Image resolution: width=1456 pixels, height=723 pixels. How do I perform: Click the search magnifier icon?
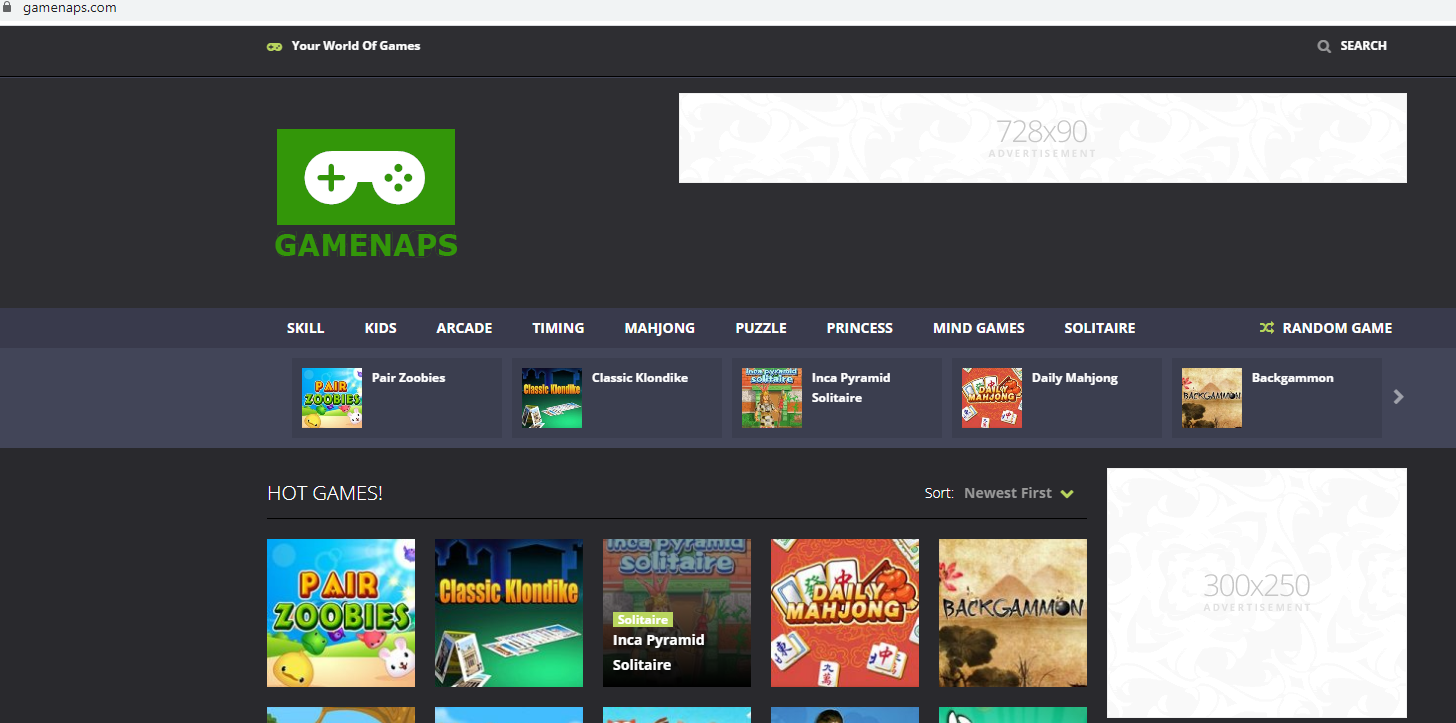click(x=1324, y=46)
